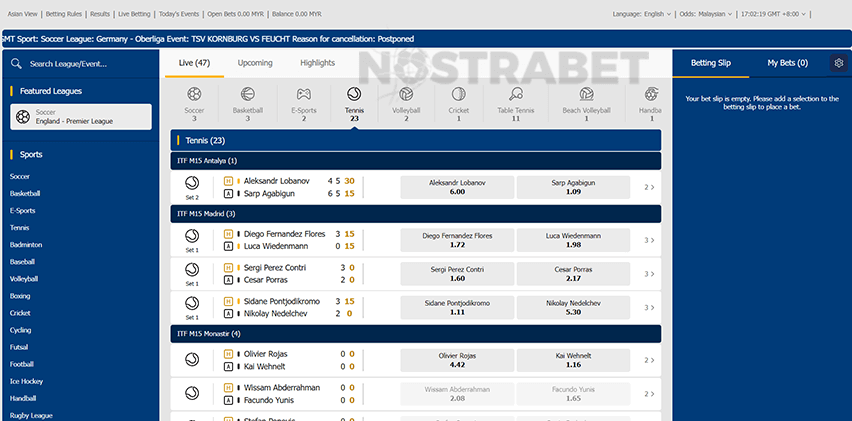Image resolution: width=852 pixels, height=421 pixels.
Task: Select the Soccer sport icon in the live bar
Action: pos(194,95)
